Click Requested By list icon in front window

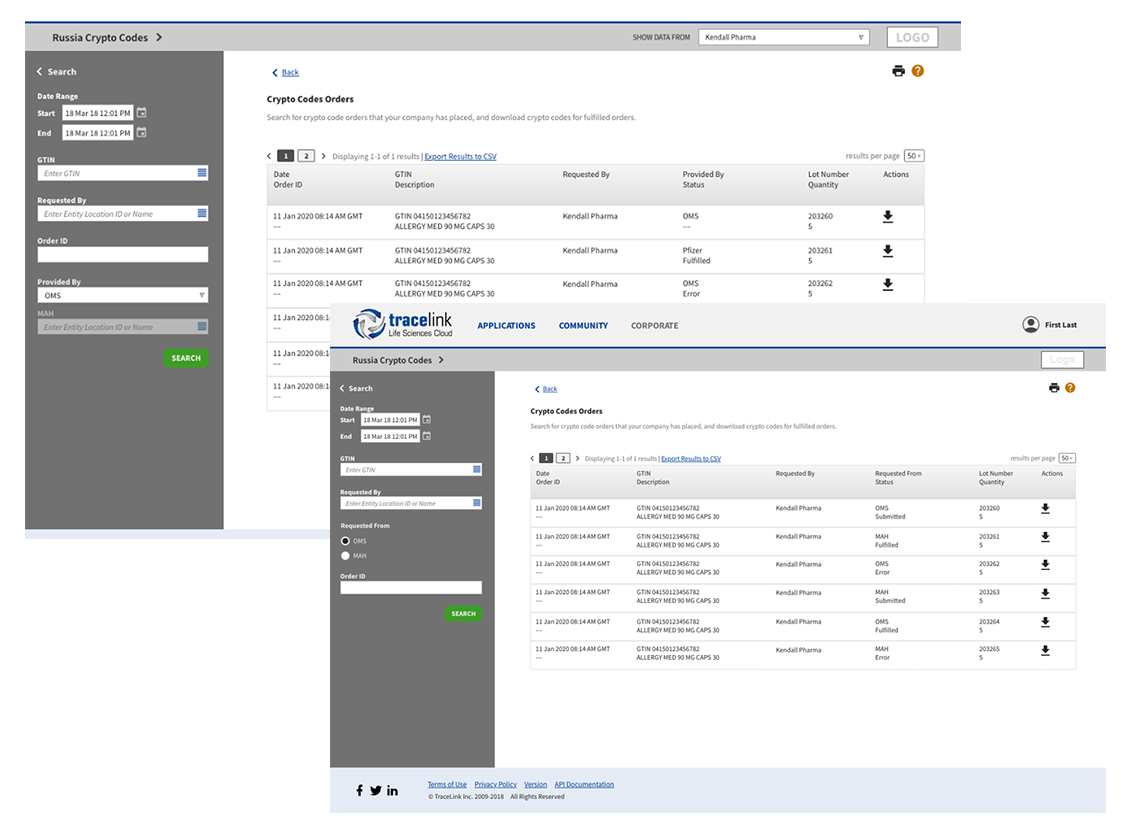[x=477, y=502]
